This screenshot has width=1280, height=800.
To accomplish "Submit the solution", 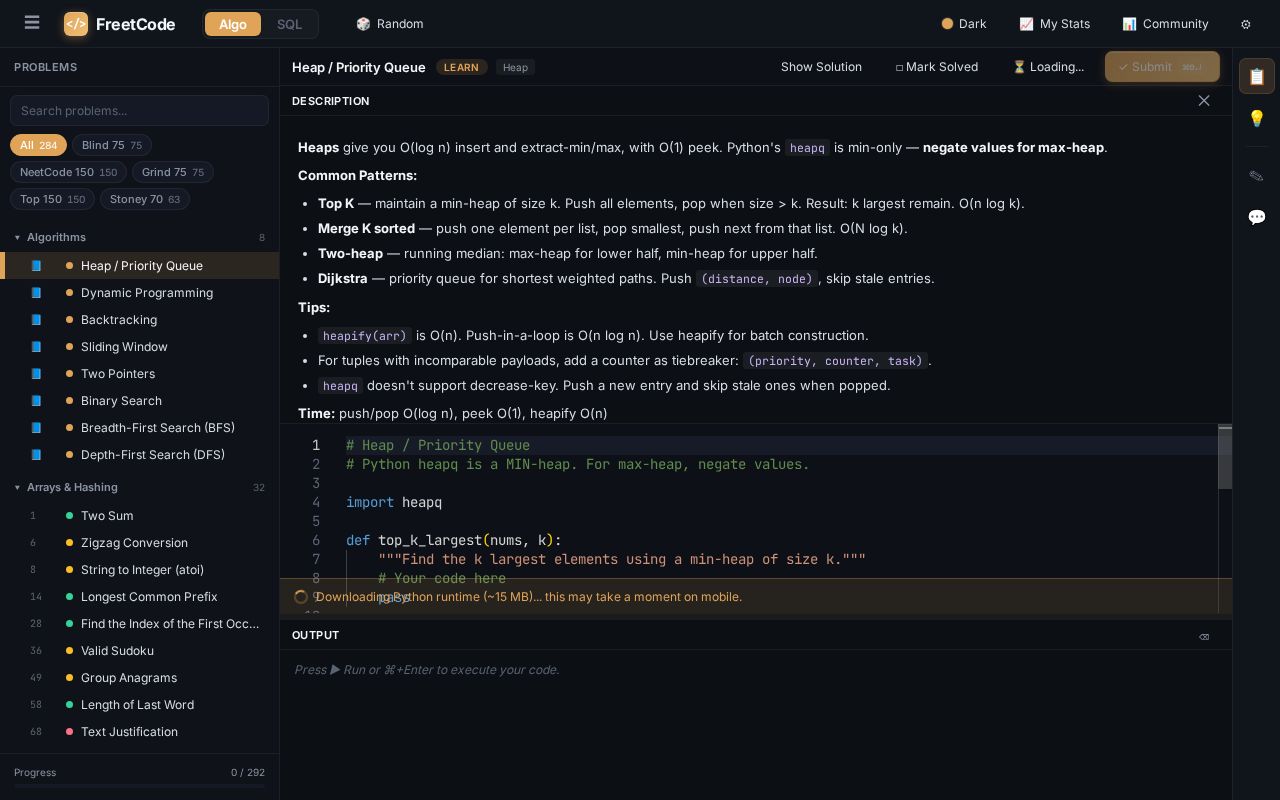I will [x=1162, y=67].
